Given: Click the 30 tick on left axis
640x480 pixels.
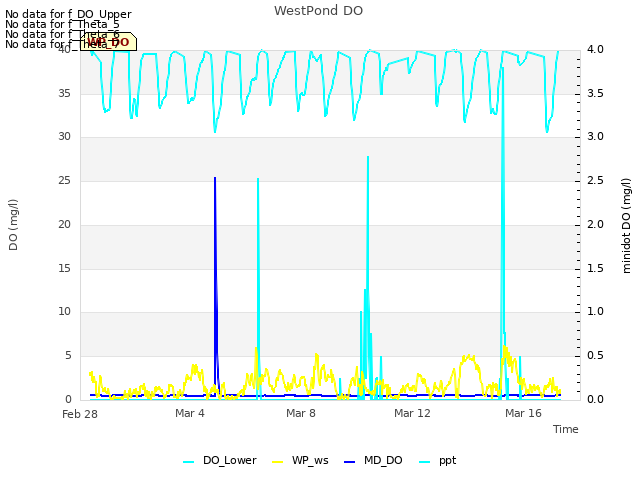Looking at the screenshot, I should [x=64, y=136].
